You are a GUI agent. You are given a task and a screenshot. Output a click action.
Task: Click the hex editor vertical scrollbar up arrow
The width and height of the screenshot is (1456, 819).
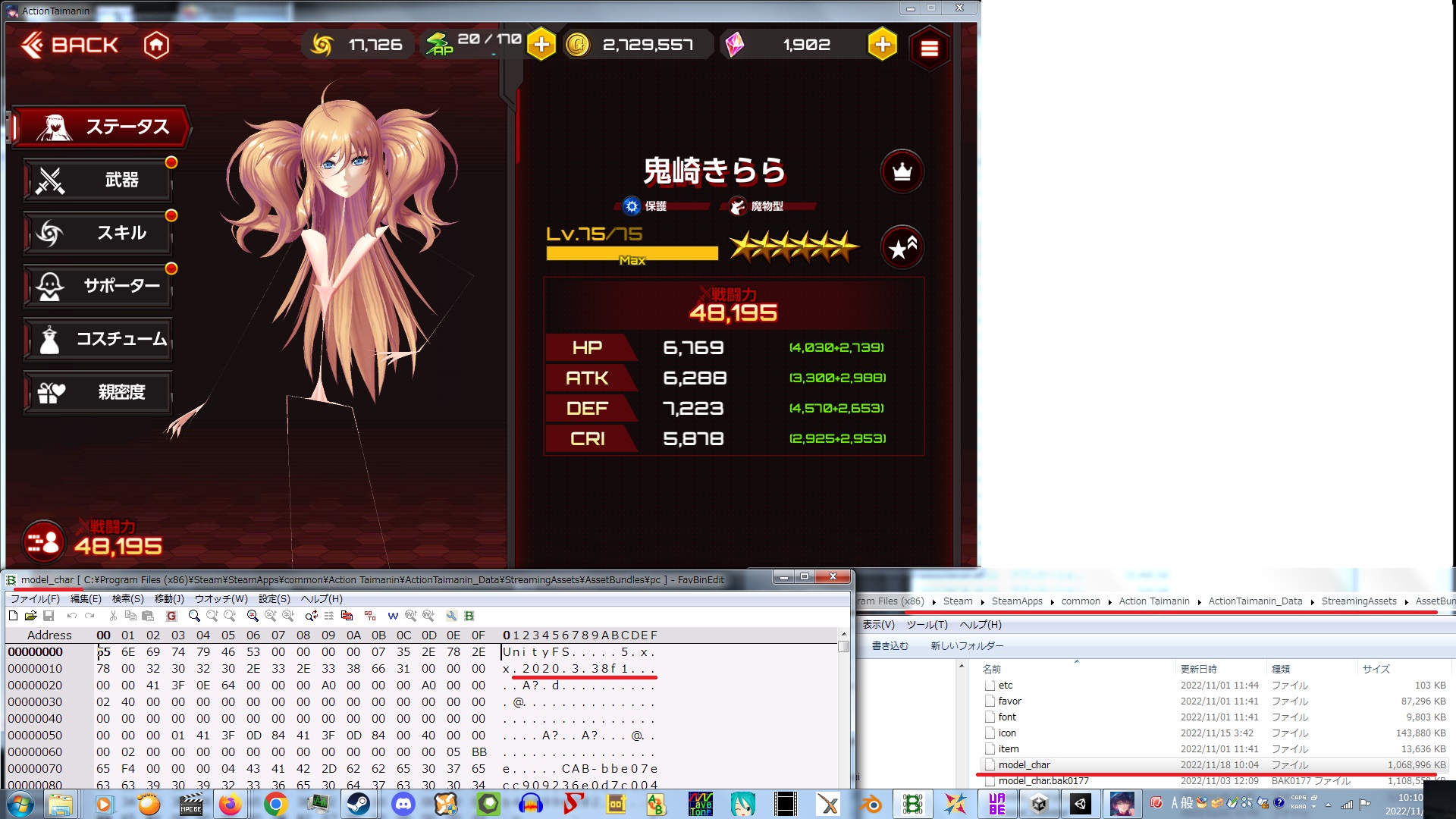click(843, 634)
